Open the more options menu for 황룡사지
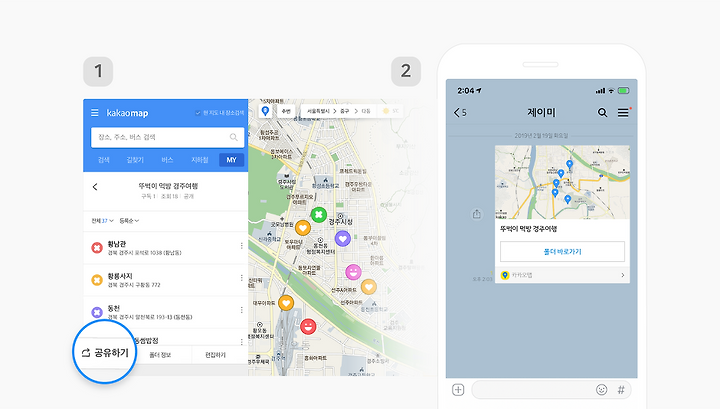Viewport: 720px width, 409px height. 242,278
